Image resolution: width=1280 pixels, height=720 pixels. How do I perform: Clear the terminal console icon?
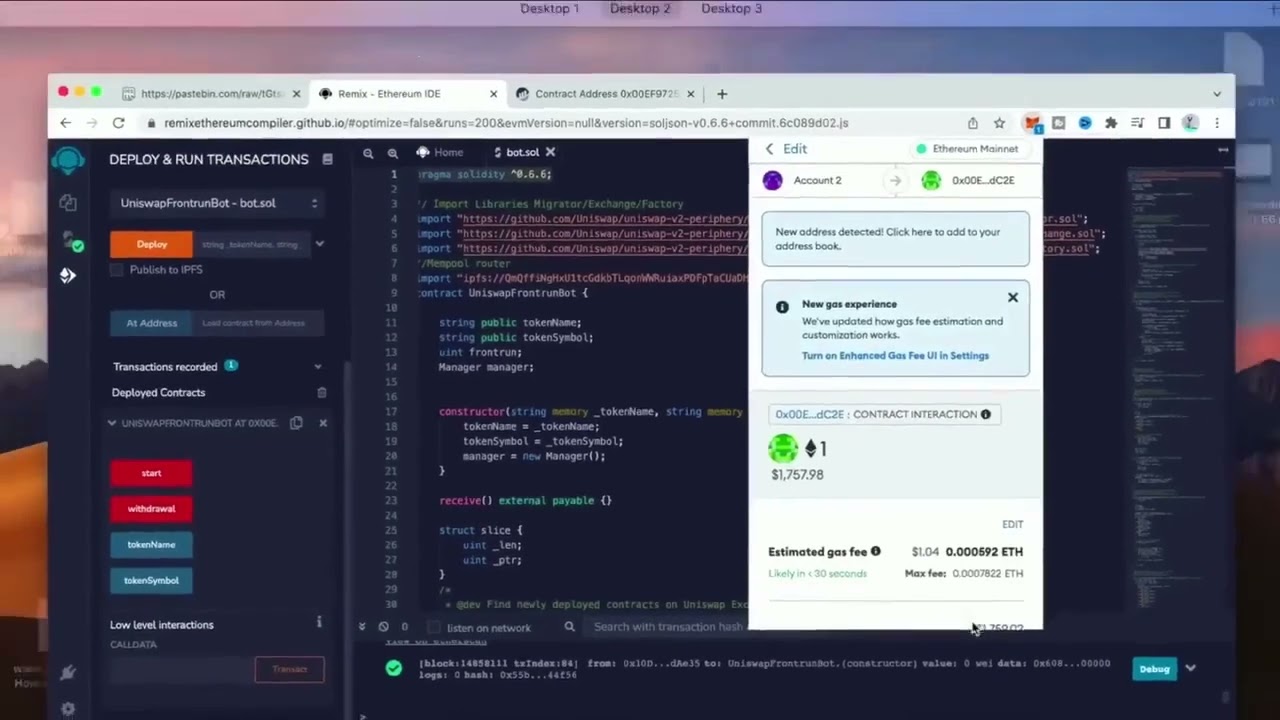tap(383, 627)
